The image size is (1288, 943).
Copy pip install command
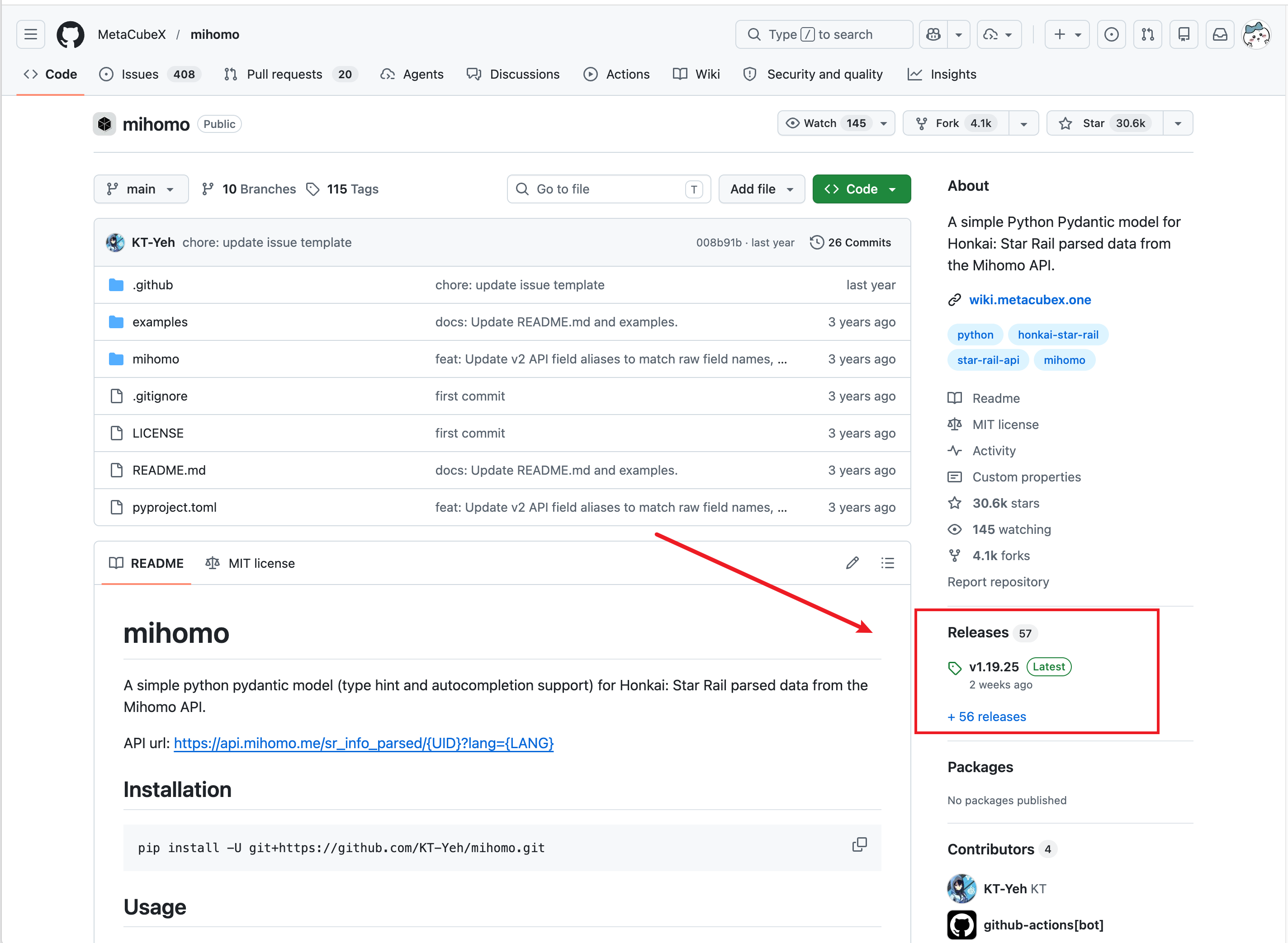point(859,845)
